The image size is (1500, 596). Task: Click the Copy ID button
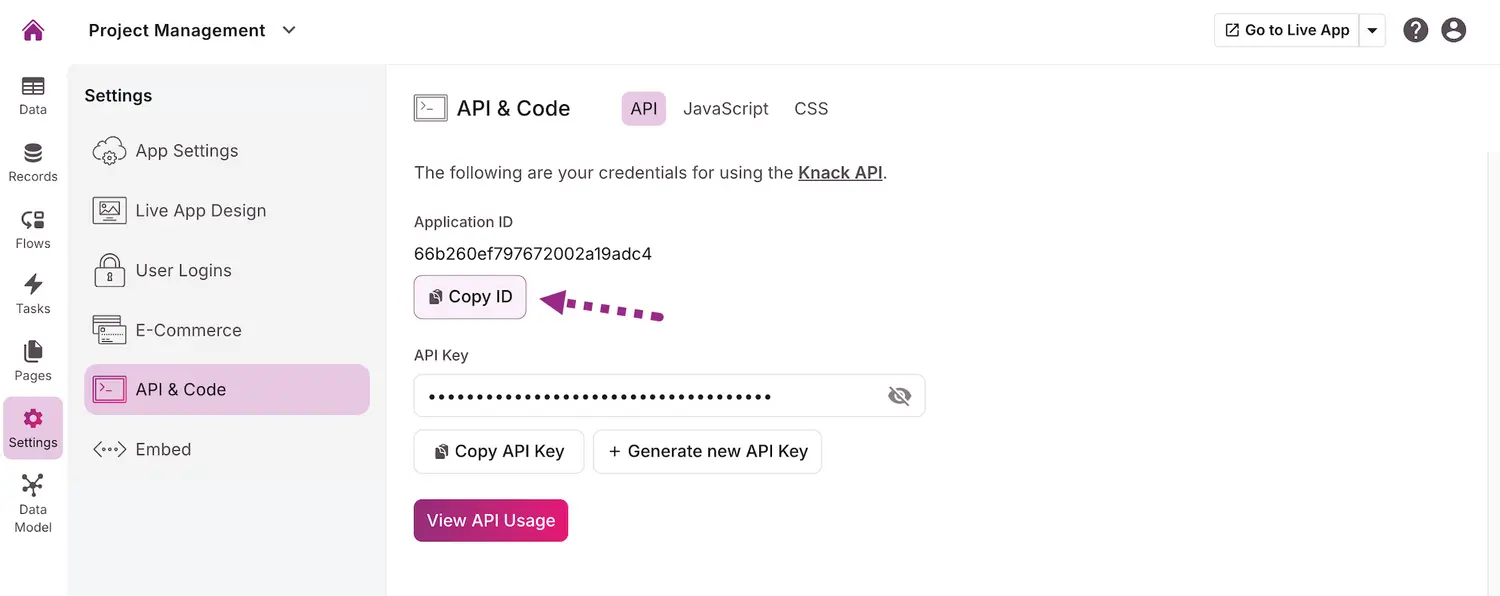point(469,297)
